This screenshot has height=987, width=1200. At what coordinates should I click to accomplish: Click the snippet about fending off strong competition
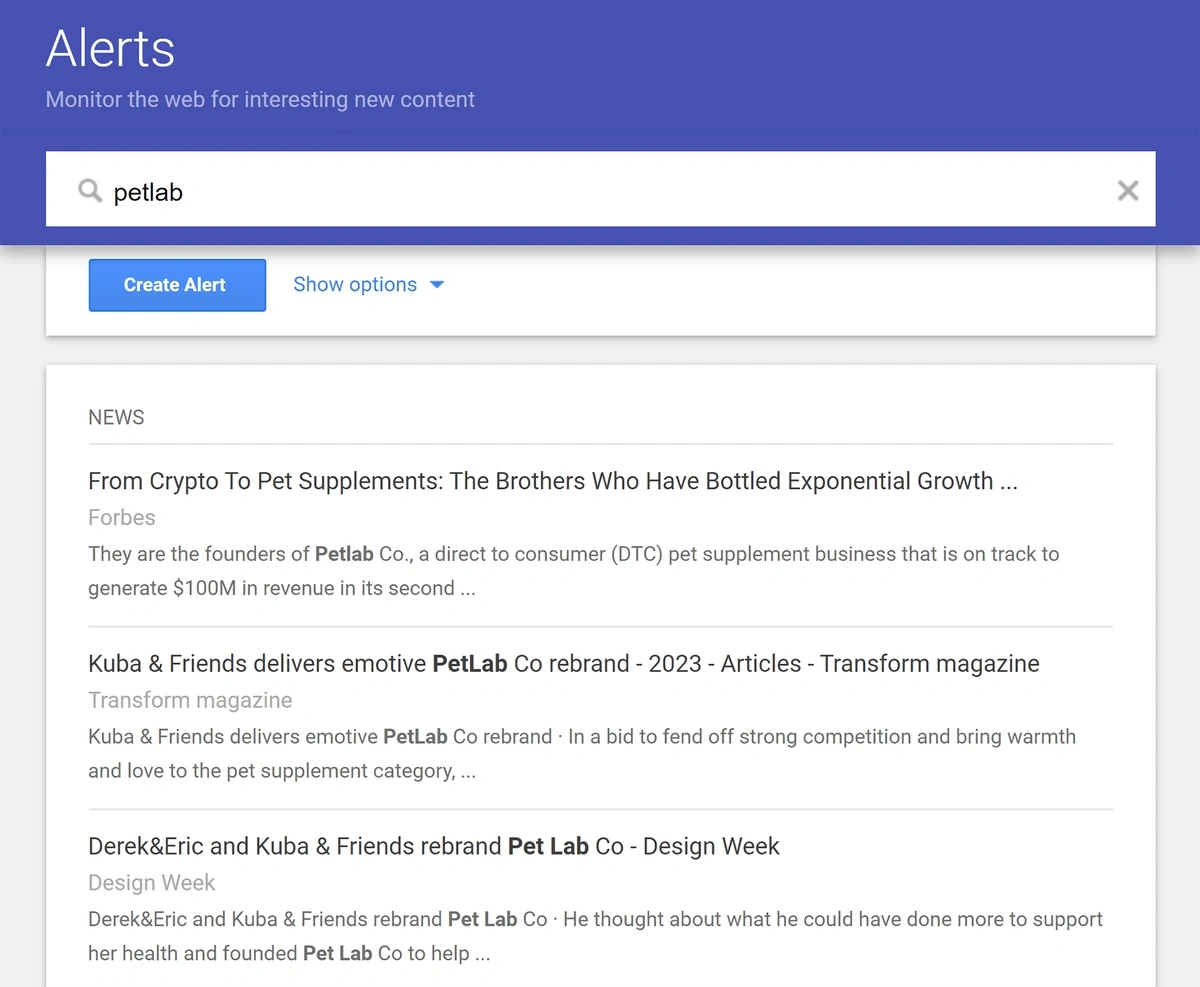pos(582,754)
